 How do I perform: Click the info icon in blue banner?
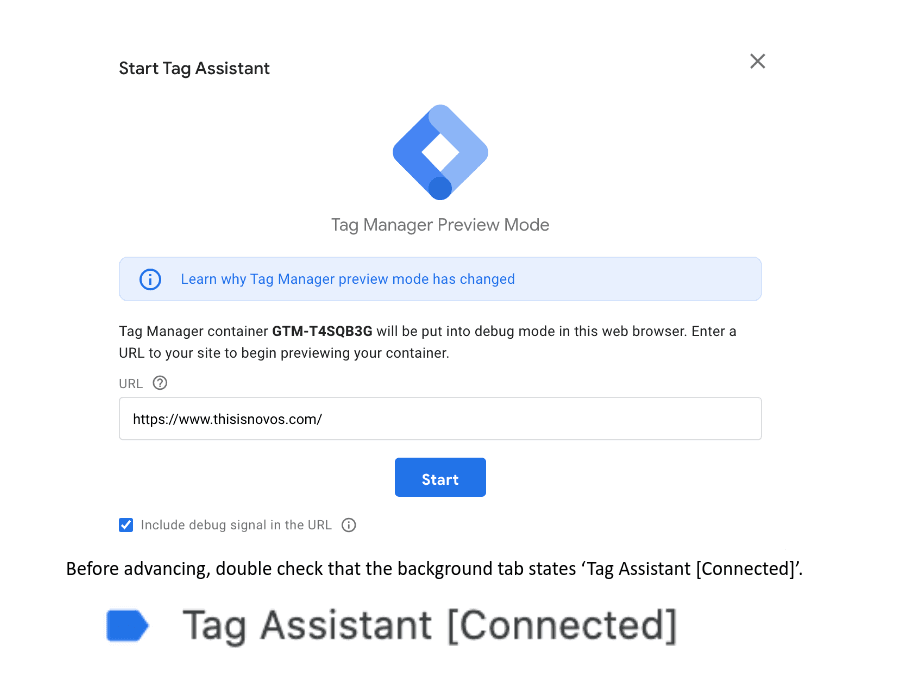[x=150, y=279]
